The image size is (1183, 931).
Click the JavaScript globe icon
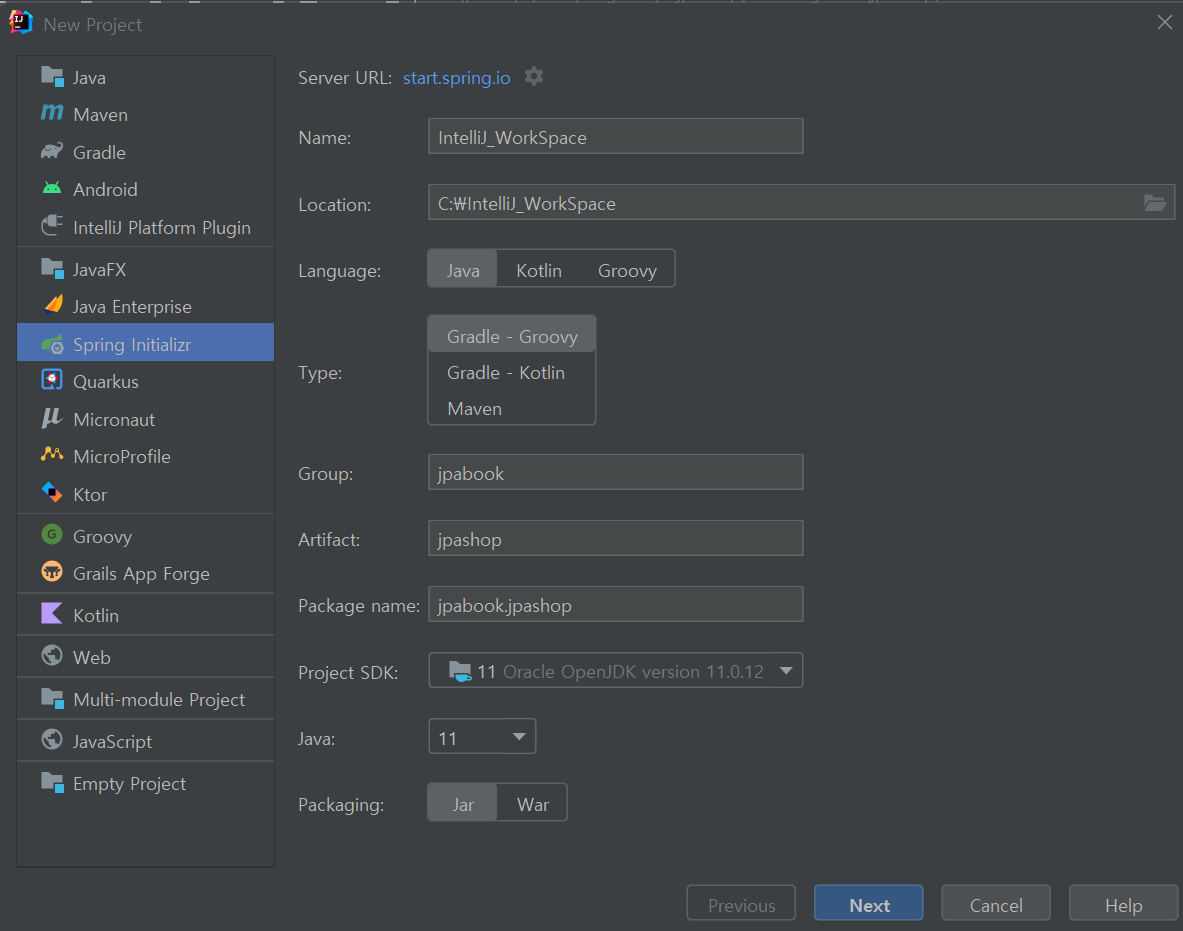(52, 740)
